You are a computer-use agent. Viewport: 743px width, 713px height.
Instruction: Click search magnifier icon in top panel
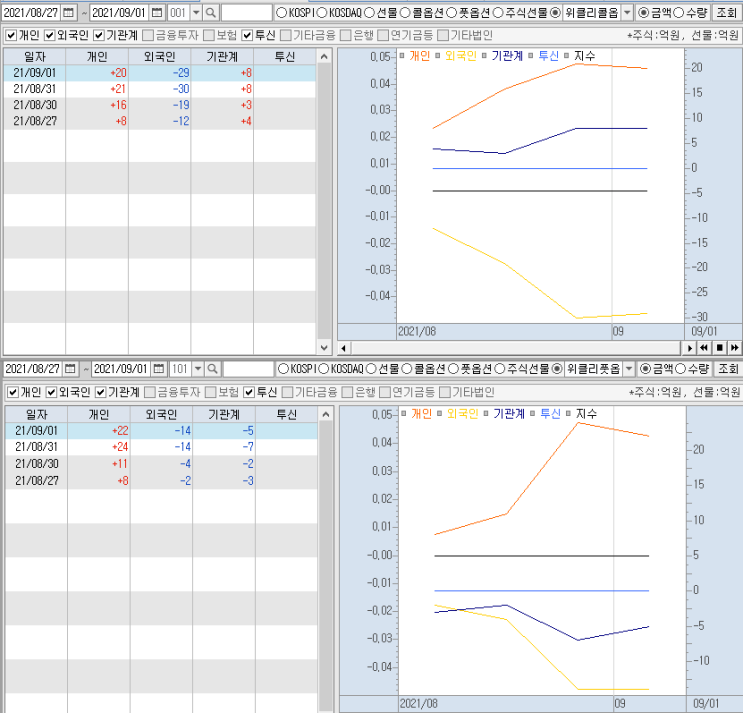coord(210,13)
